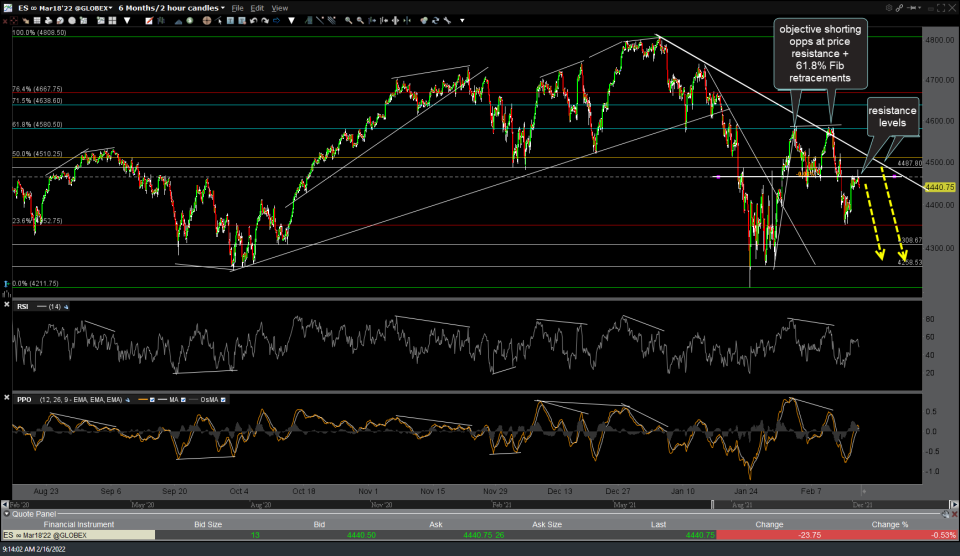Toggle the MA line checkbox
Image resolution: width=960 pixels, height=556 pixels.
[183, 400]
